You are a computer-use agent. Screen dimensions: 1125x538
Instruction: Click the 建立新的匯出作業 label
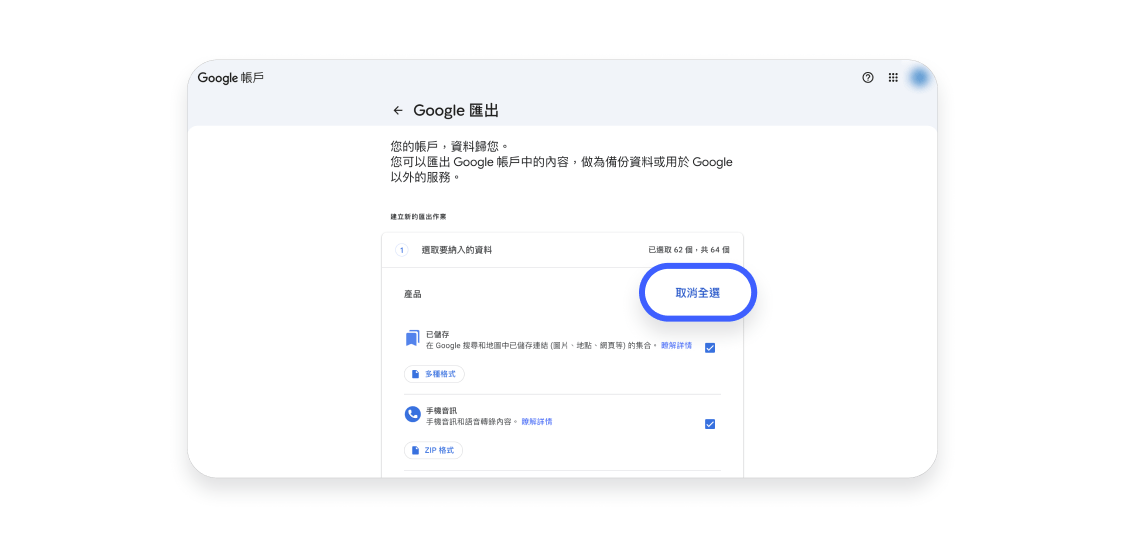pyautogui.click(x=418, y=217)
